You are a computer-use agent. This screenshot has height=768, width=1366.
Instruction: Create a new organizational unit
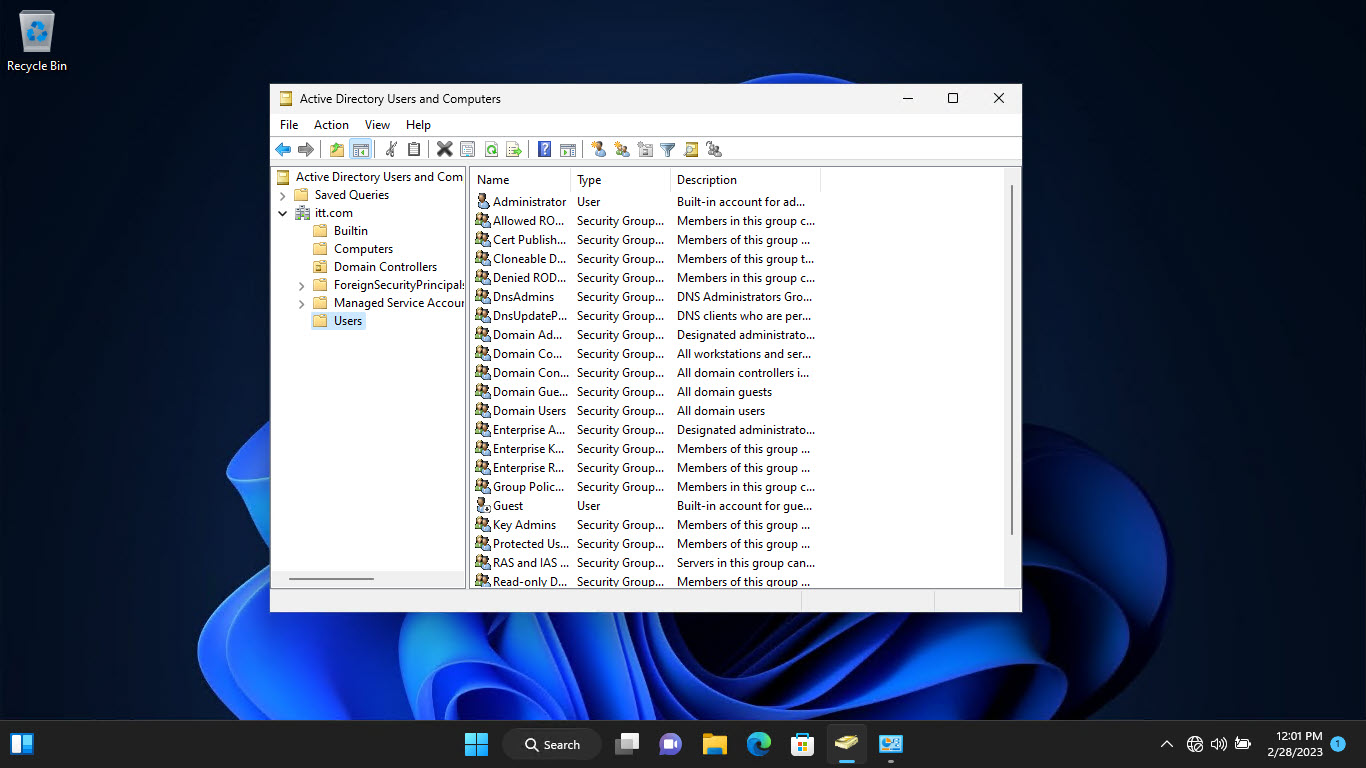(645, 149)
